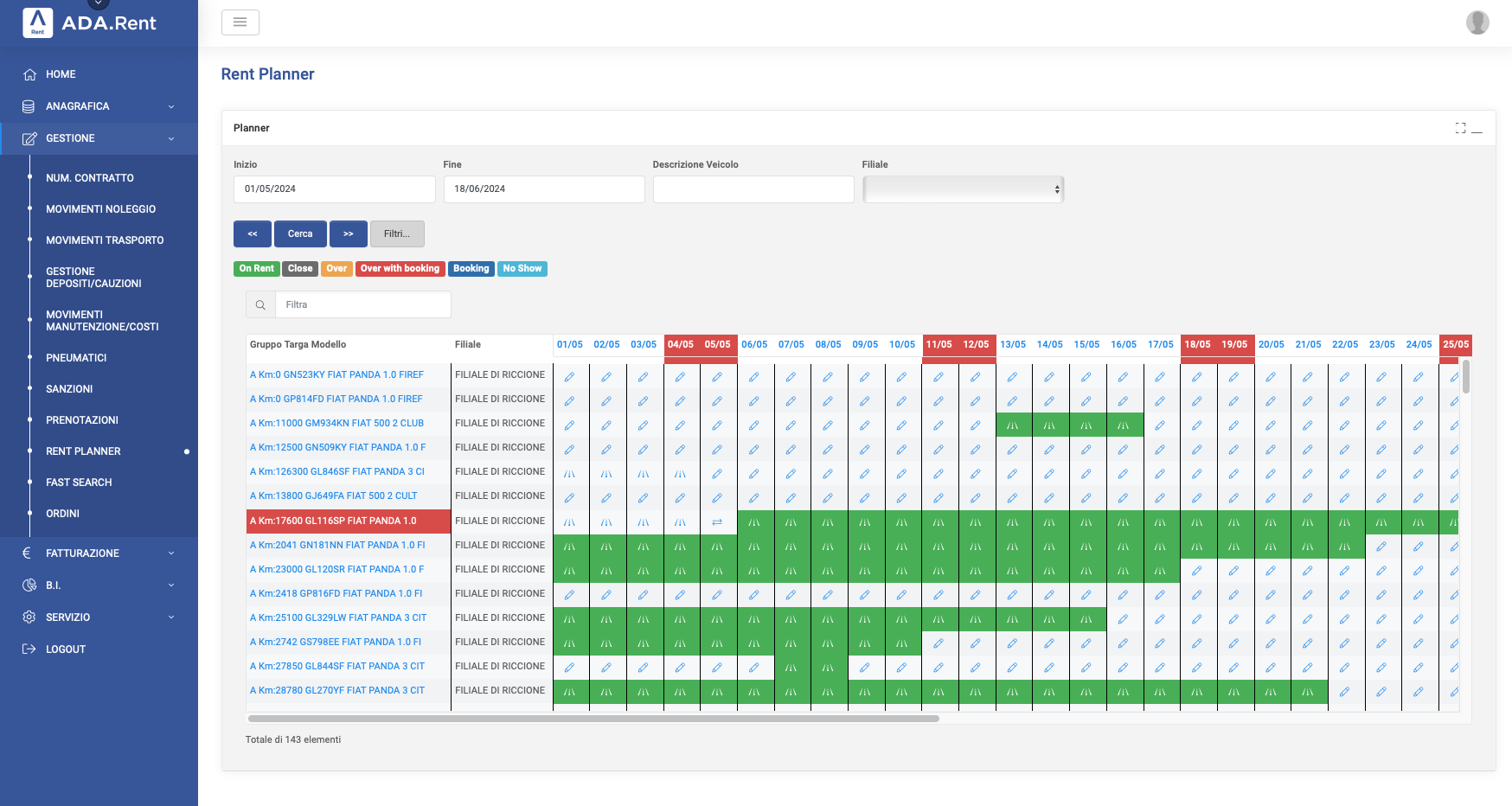The height and width of the screenshot is (806, 1512).
Task: Click the Inizio date field
Action: click(x=334, y=189)
